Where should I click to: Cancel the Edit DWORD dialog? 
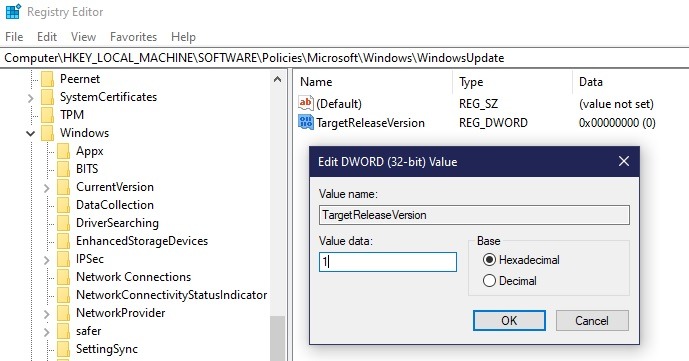coord(592,321)
